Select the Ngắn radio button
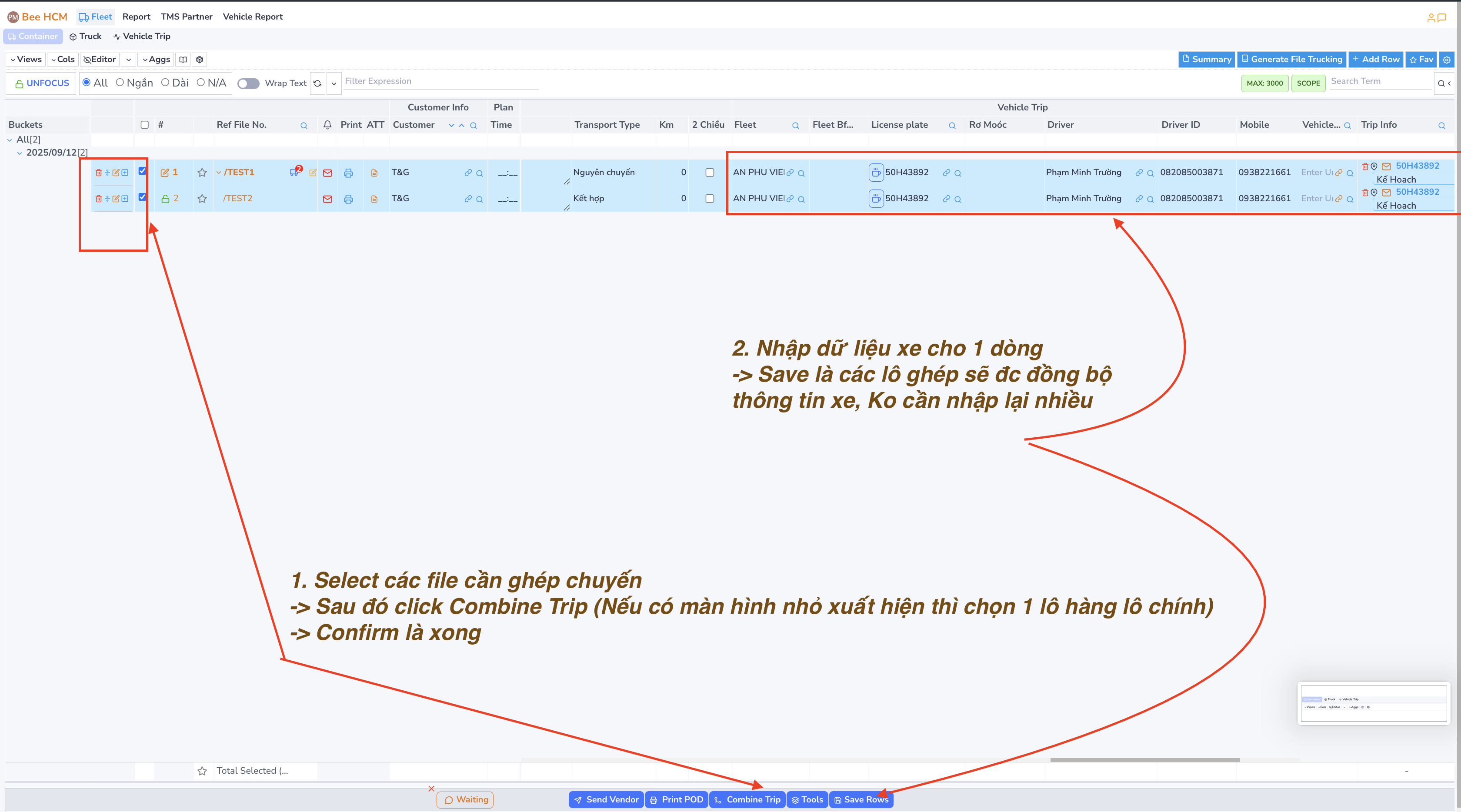 [x=120, y=83]
